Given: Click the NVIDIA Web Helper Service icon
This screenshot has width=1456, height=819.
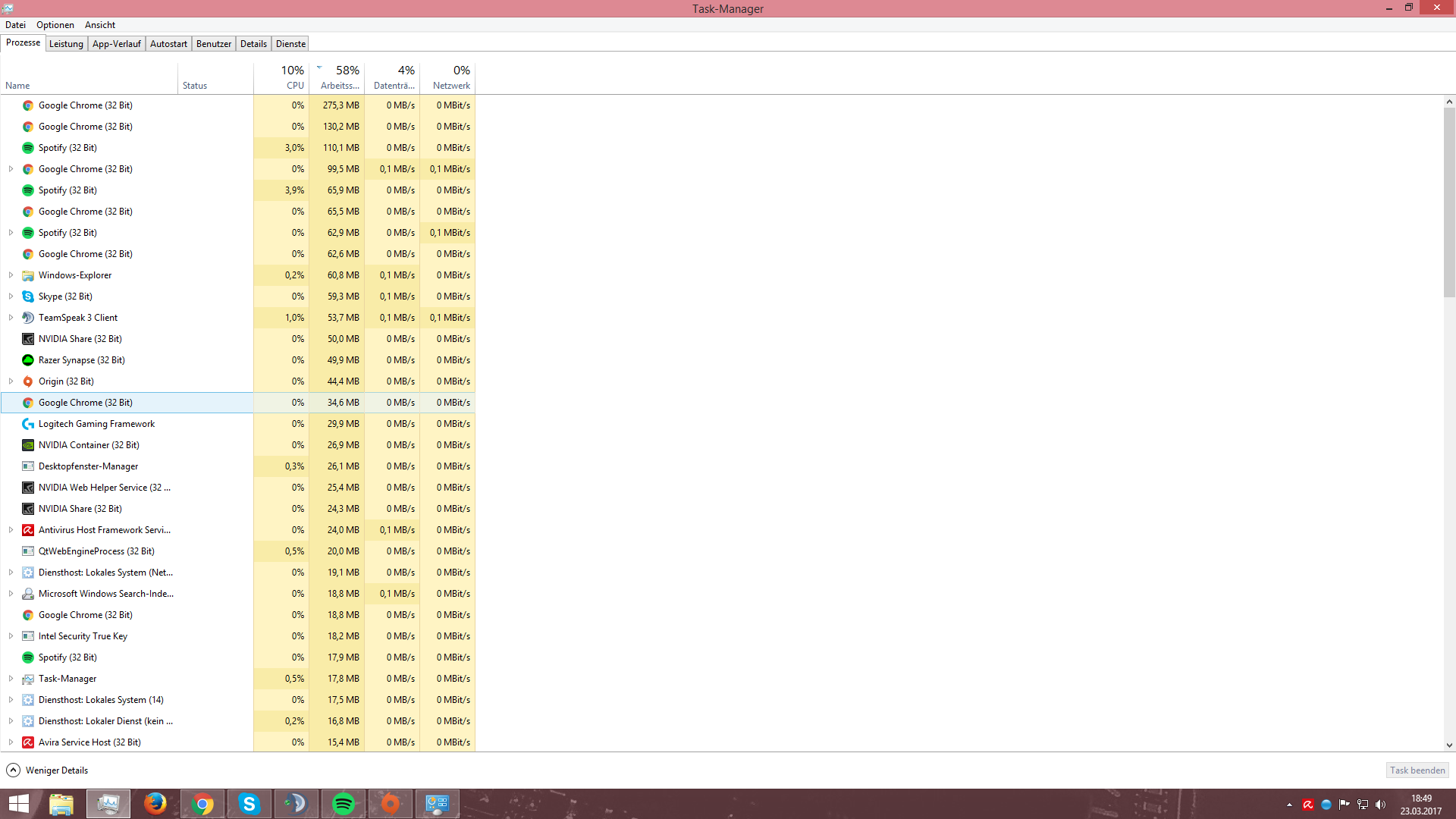Looking at the screenshot, I should pyautogui.click(x=28, y=488).
